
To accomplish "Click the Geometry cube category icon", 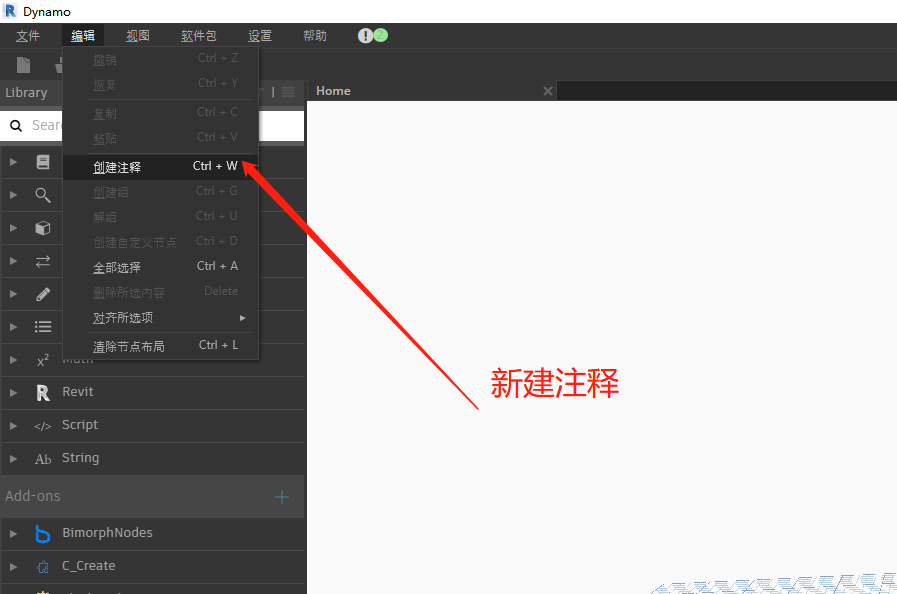I will [x=43, y=228].
